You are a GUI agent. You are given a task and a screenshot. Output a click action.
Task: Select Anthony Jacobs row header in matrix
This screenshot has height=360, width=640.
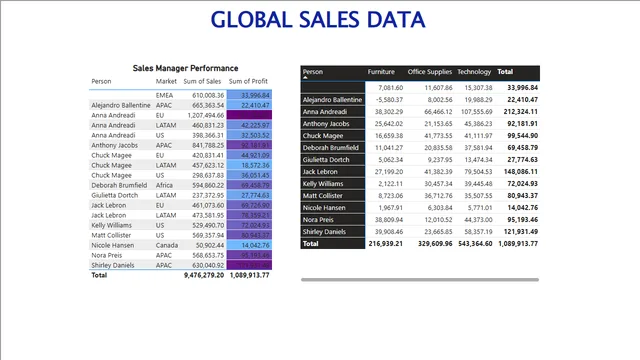coord(332,124)
